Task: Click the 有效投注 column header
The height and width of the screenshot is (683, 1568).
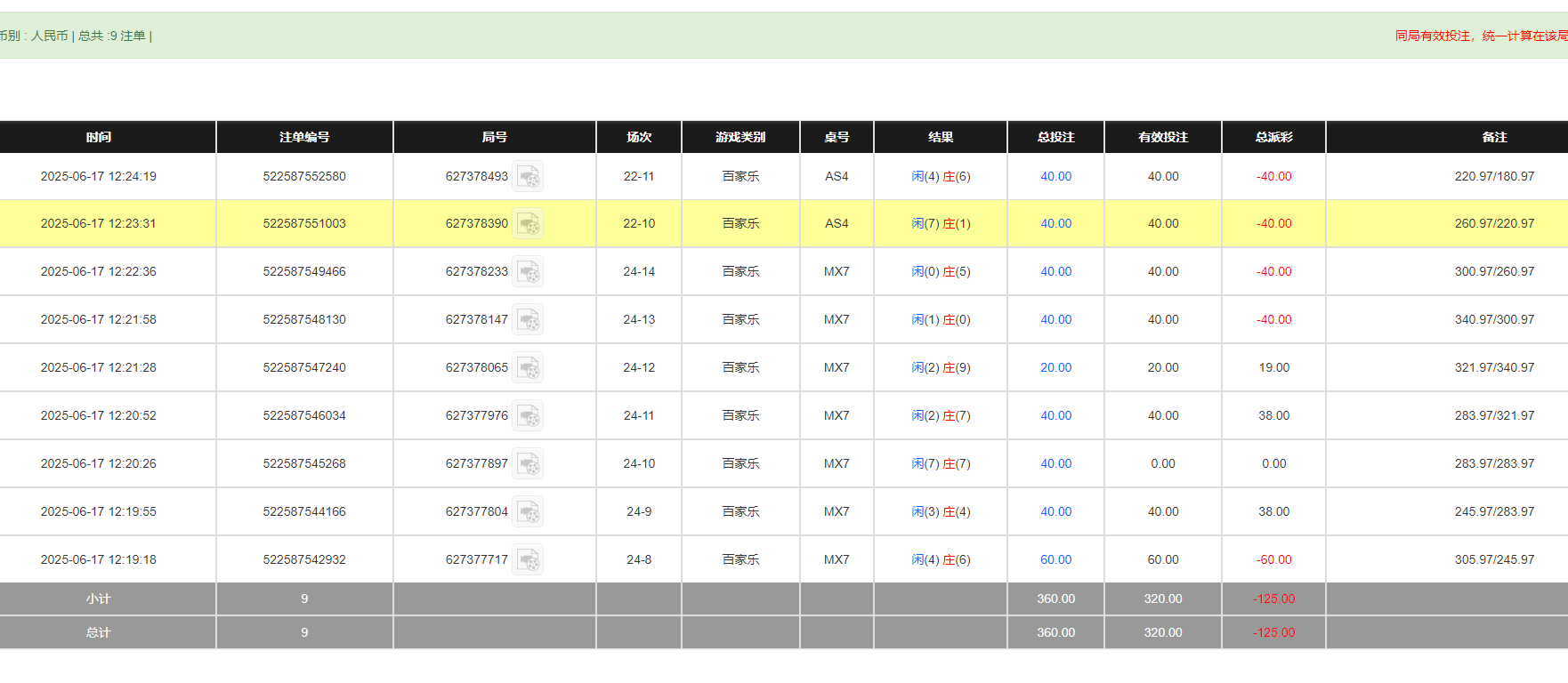Action: point(1162,137)
